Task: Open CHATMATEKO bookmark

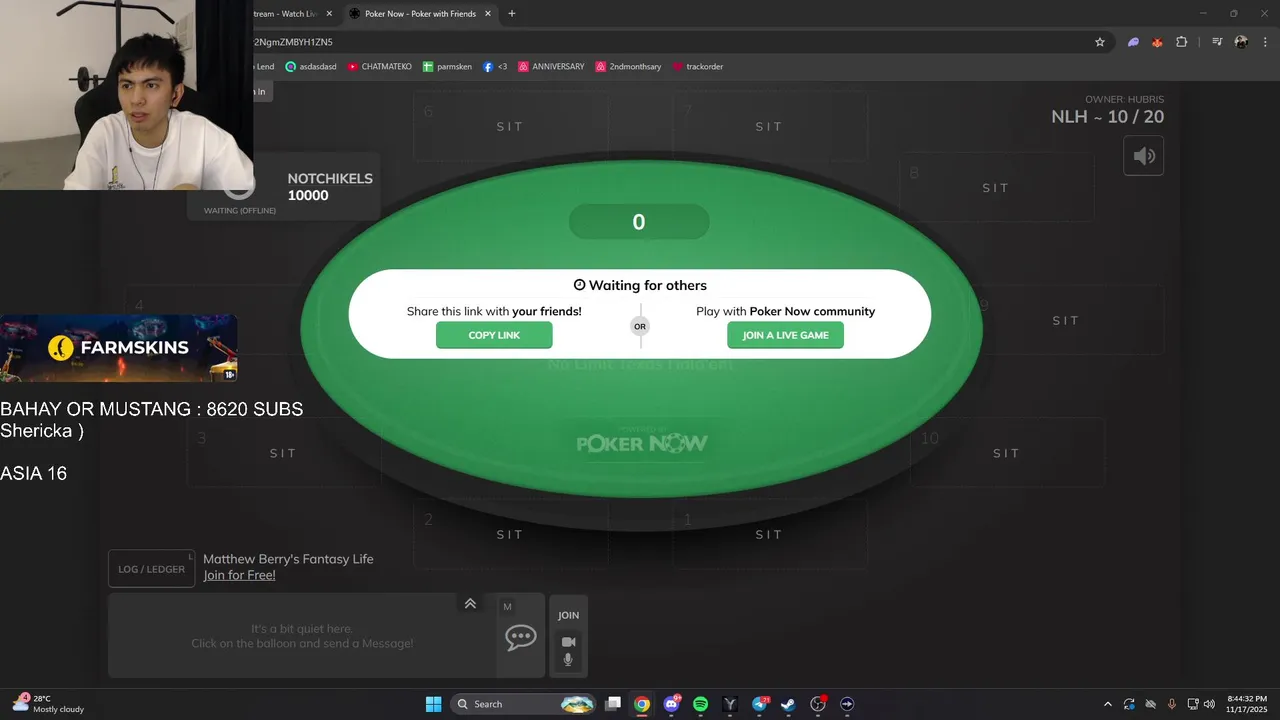Action: tap(380, 67)
